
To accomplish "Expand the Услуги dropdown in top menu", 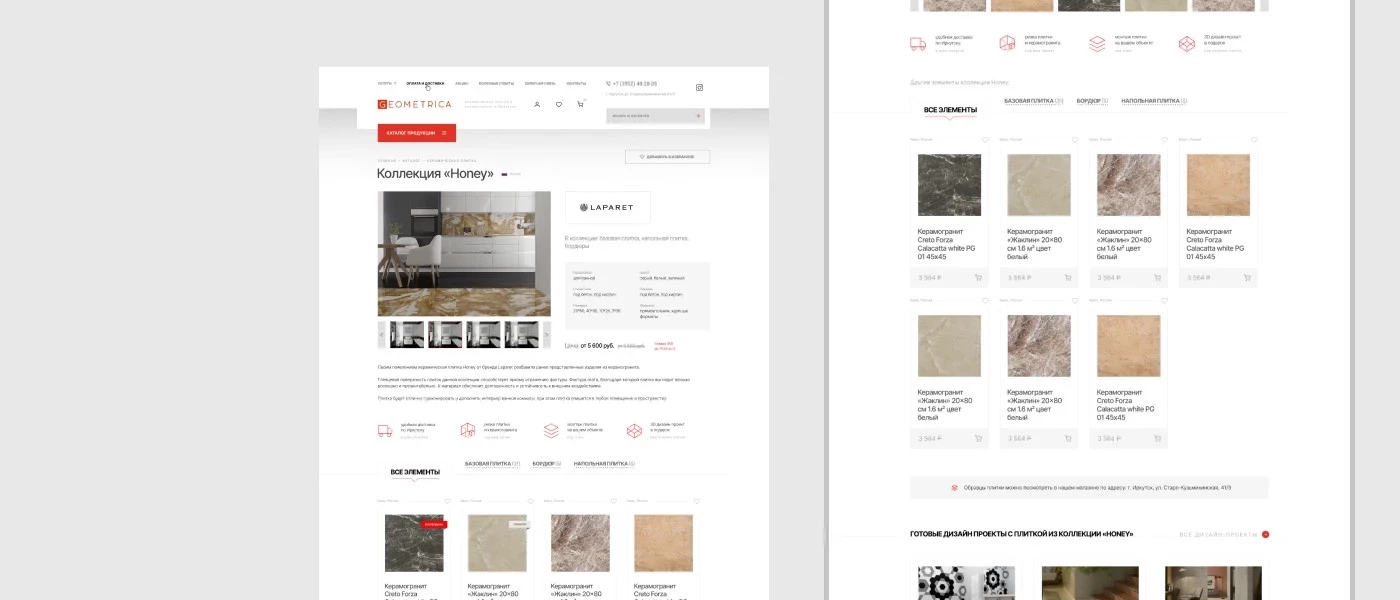I will coord(386,84).
